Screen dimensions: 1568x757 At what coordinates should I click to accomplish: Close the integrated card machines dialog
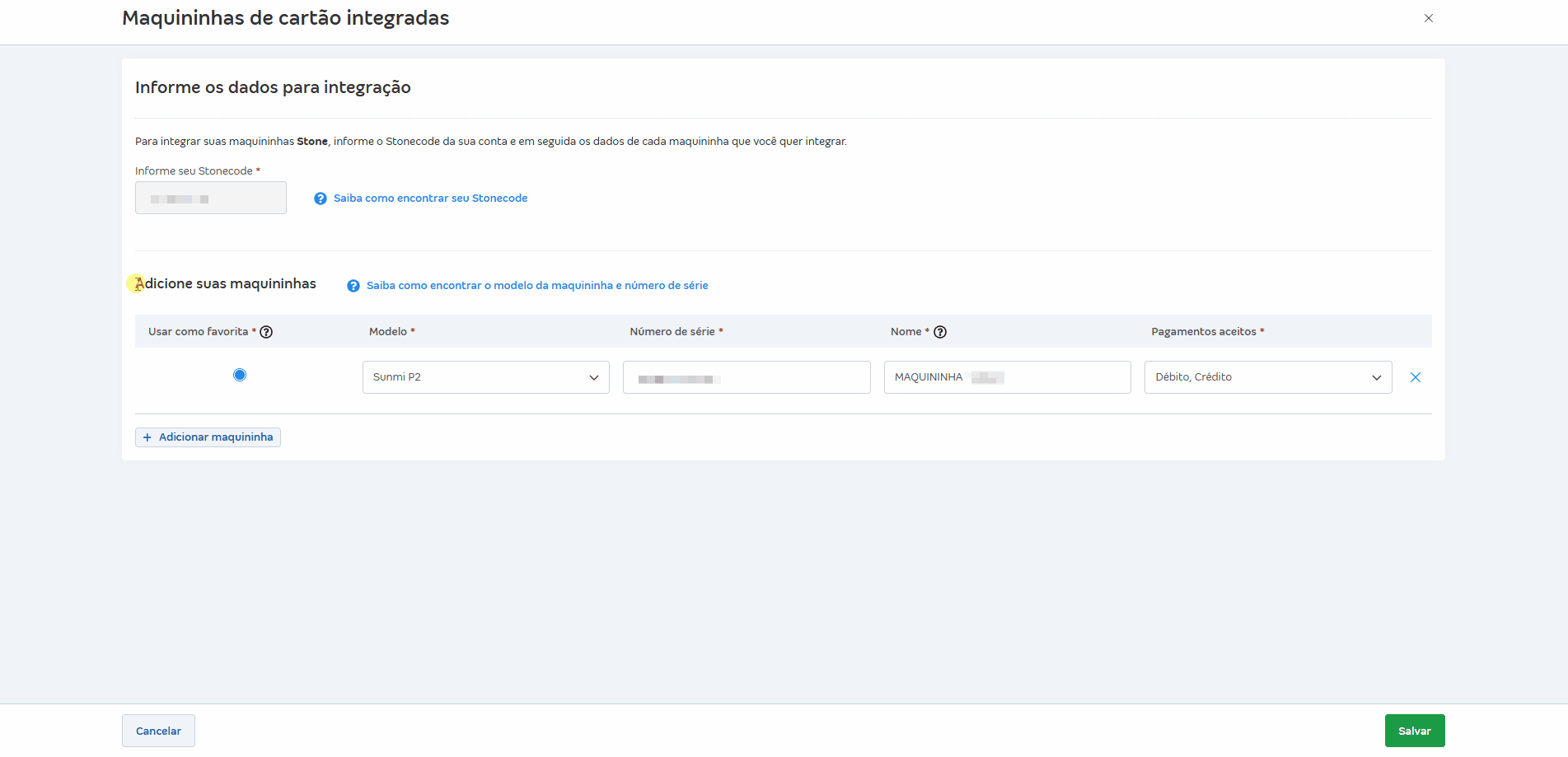[1428, 18]
